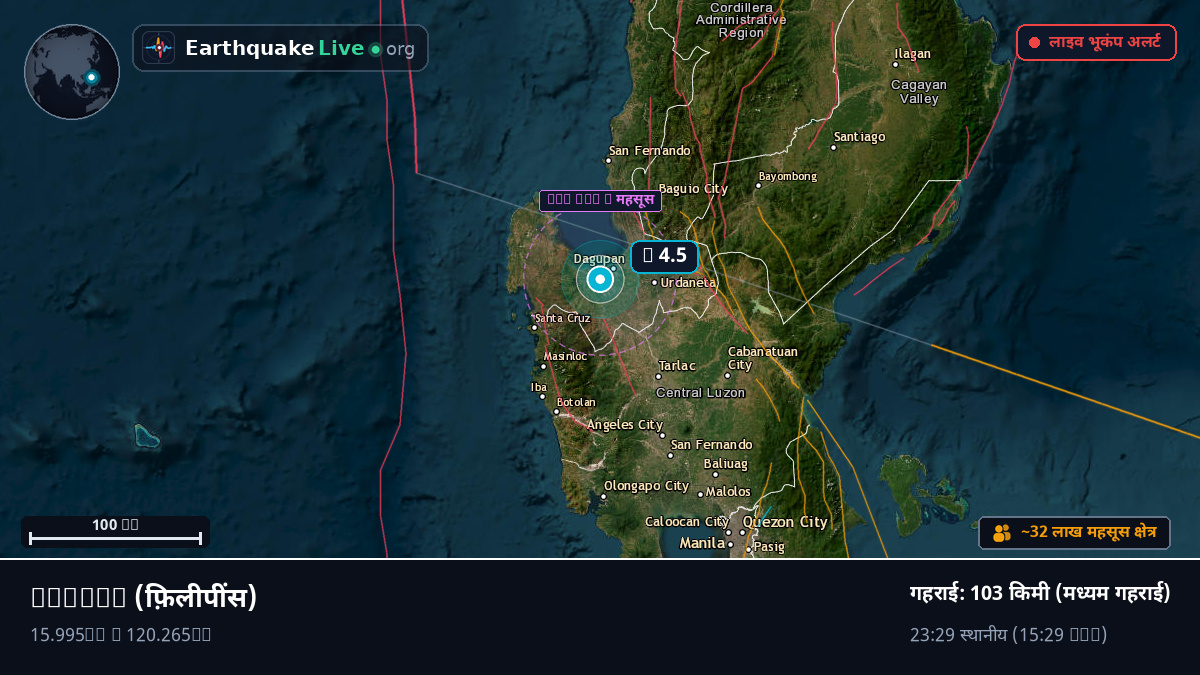Screen dimensions: 1200x675
Task: Click the green dot before 'org'
Action: 375,49
